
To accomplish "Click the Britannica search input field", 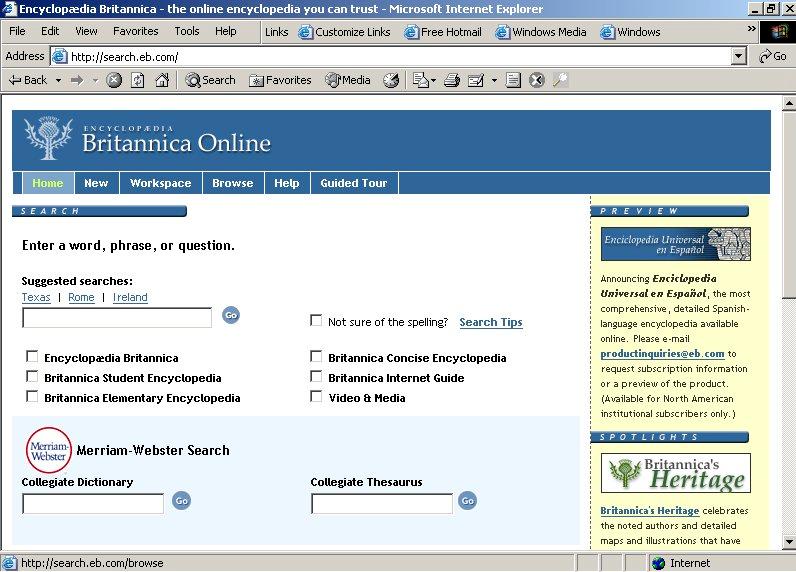I will point(117,318).
